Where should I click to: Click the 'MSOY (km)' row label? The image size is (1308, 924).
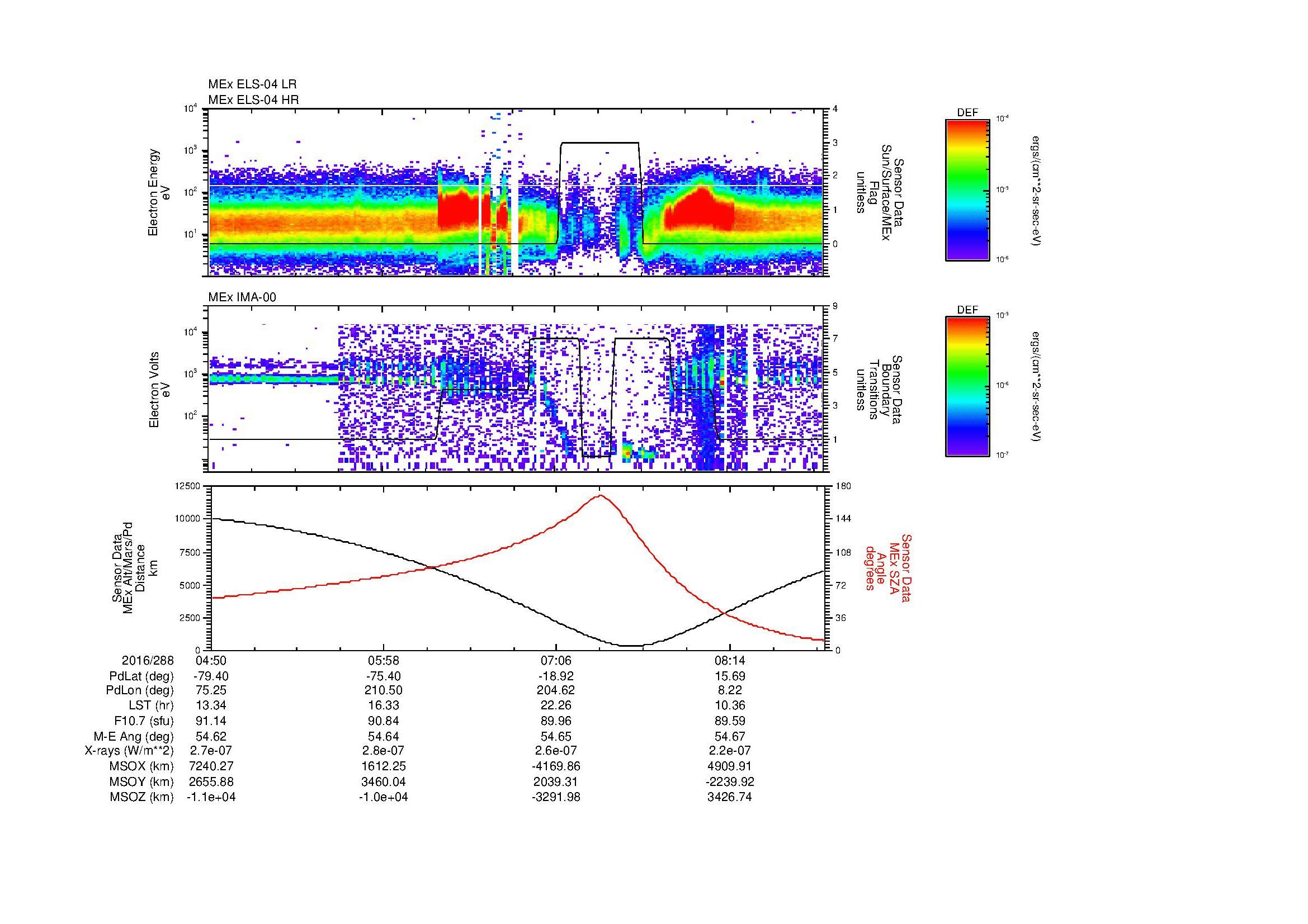[x=142, y=781]
